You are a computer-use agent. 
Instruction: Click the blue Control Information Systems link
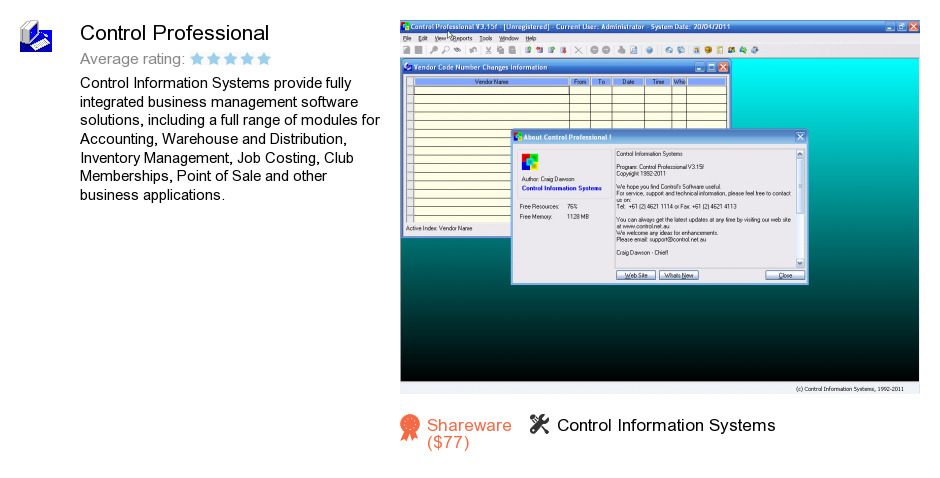pyautogui.click(x=562, y=188)
